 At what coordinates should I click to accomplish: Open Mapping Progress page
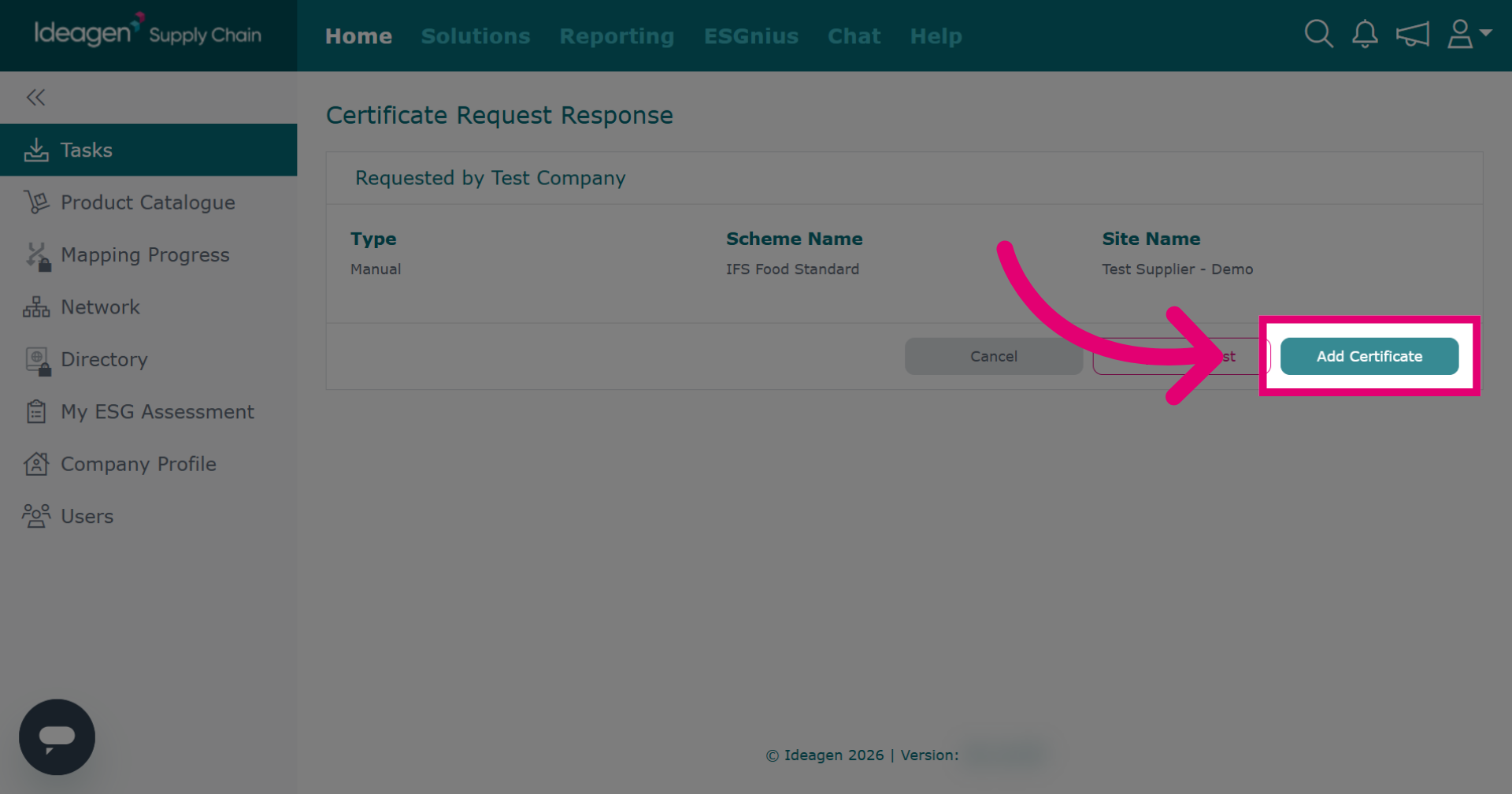click(x=145, y=255)
